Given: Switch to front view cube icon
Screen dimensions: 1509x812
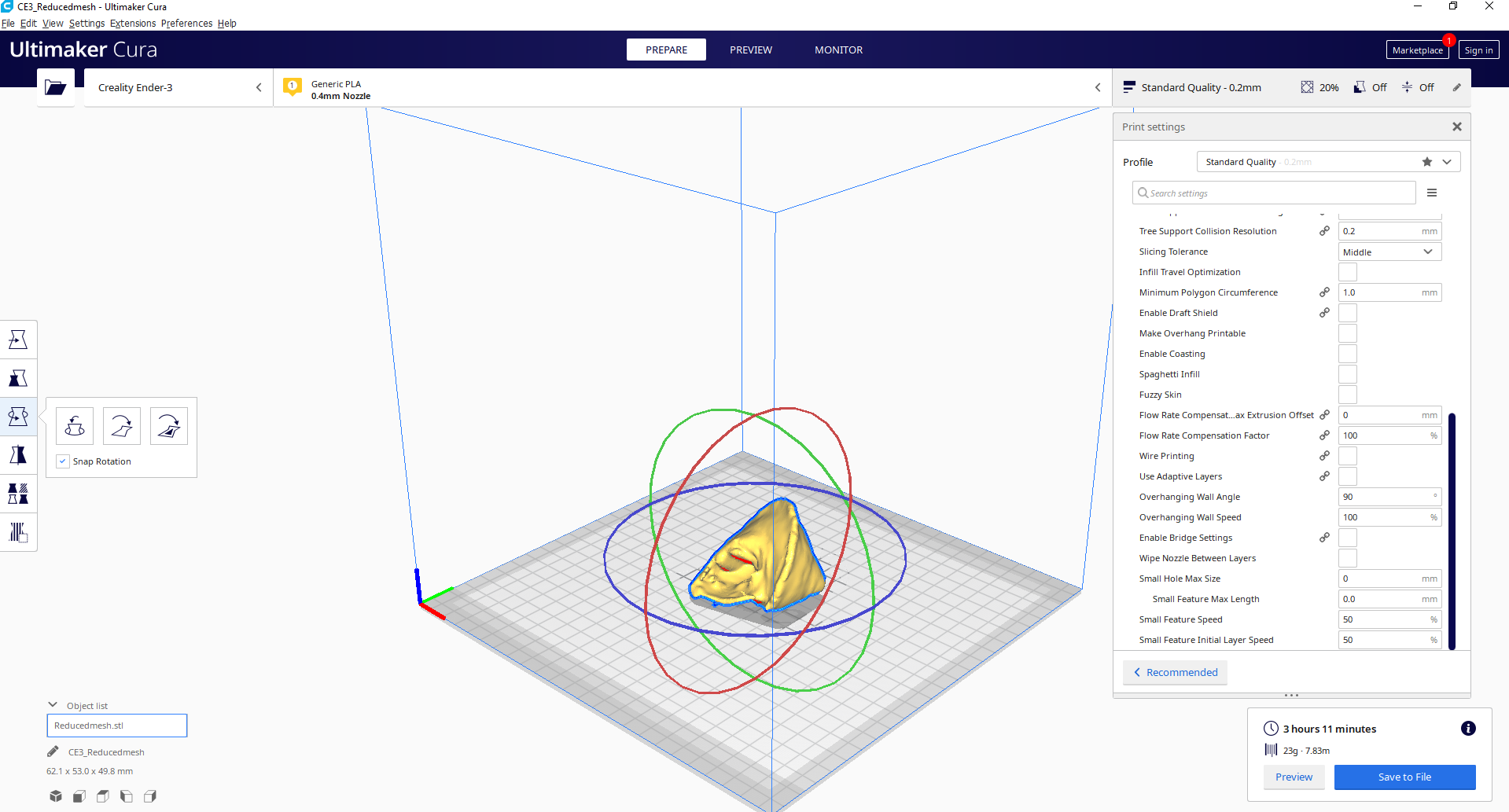Looking at the screenshot, I should pos(79,796).
